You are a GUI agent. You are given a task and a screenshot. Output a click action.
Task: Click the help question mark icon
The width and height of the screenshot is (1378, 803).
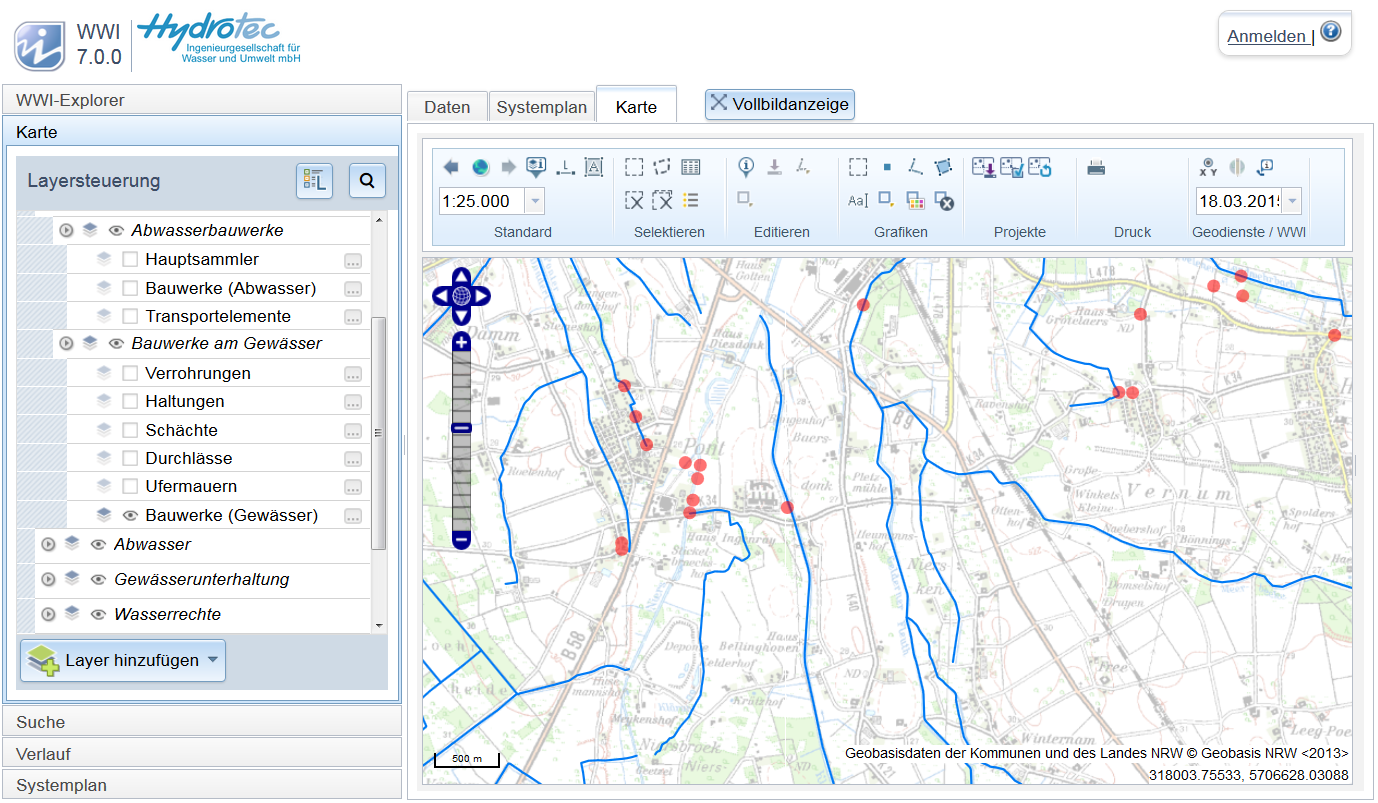(1330, 32)
